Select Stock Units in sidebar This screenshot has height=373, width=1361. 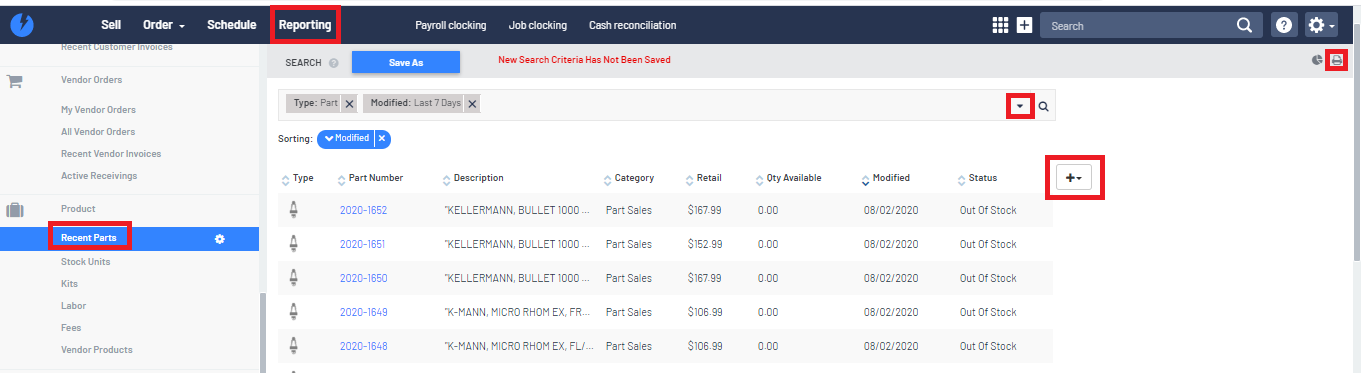[86, 262]
